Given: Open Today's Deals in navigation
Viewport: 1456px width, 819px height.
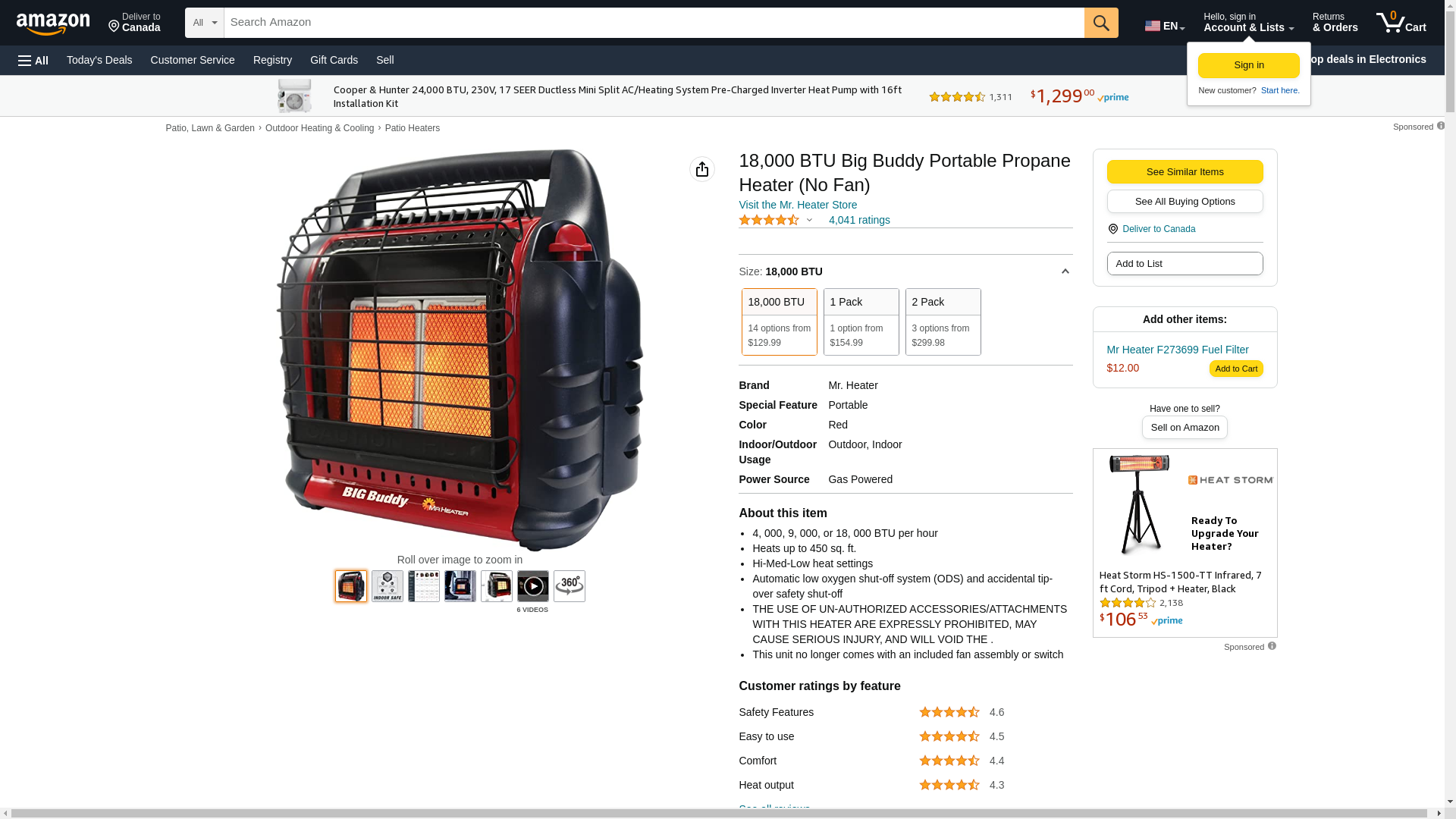Looking at the screenshot, I should [99, 60].
